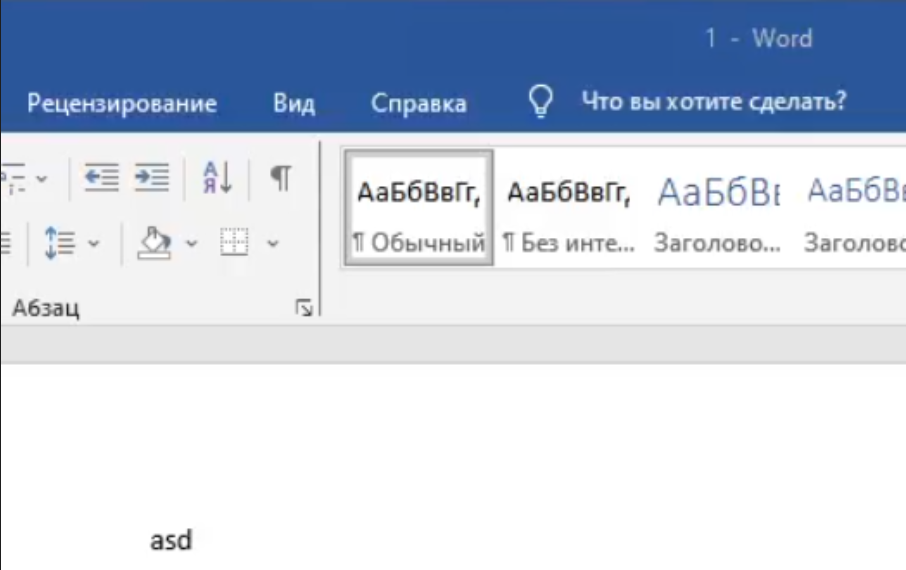Open the borders dropdown arrow

pos(273,244)
